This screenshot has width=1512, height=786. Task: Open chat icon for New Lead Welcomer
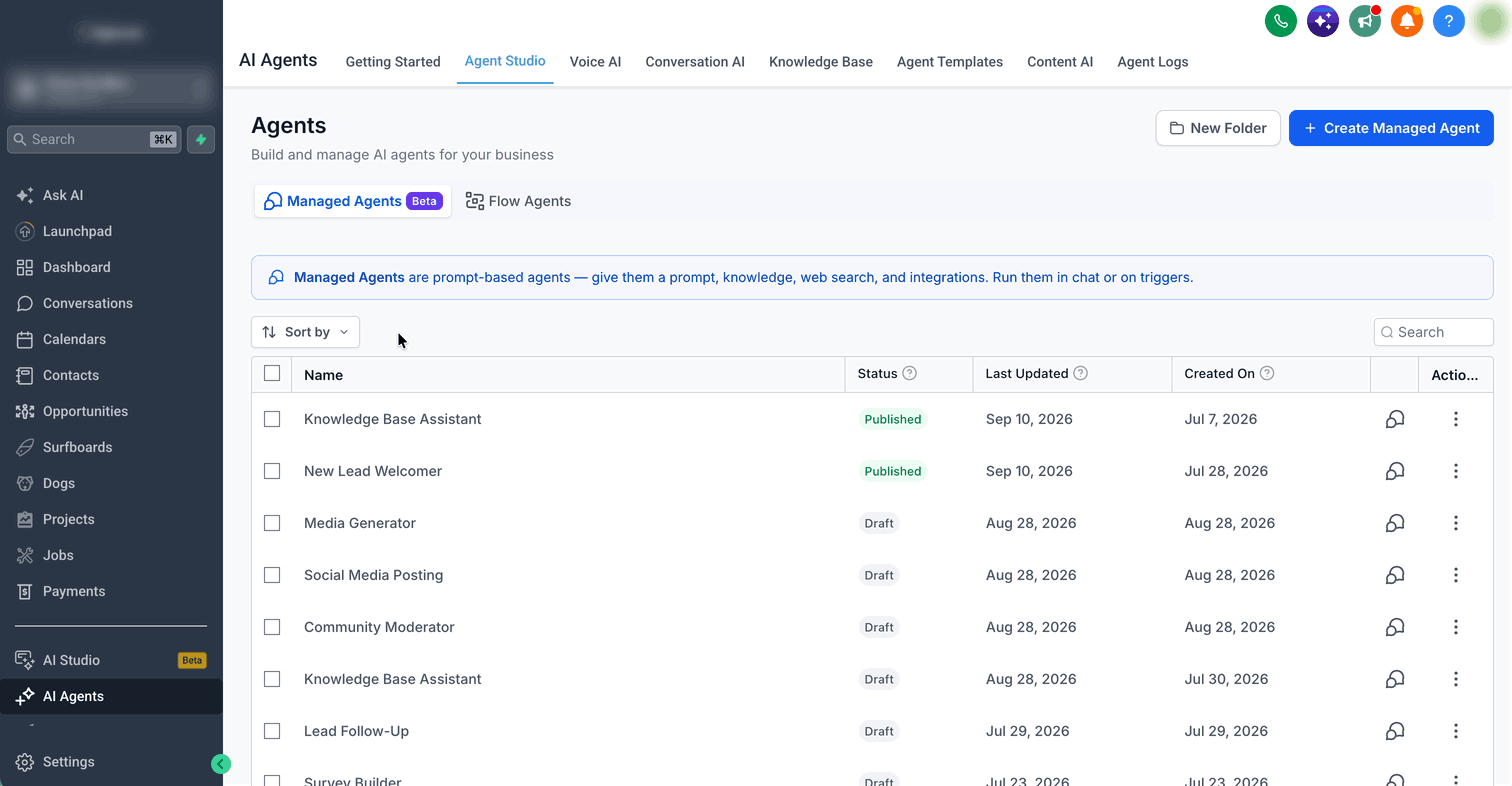[x=1395, y=471]
